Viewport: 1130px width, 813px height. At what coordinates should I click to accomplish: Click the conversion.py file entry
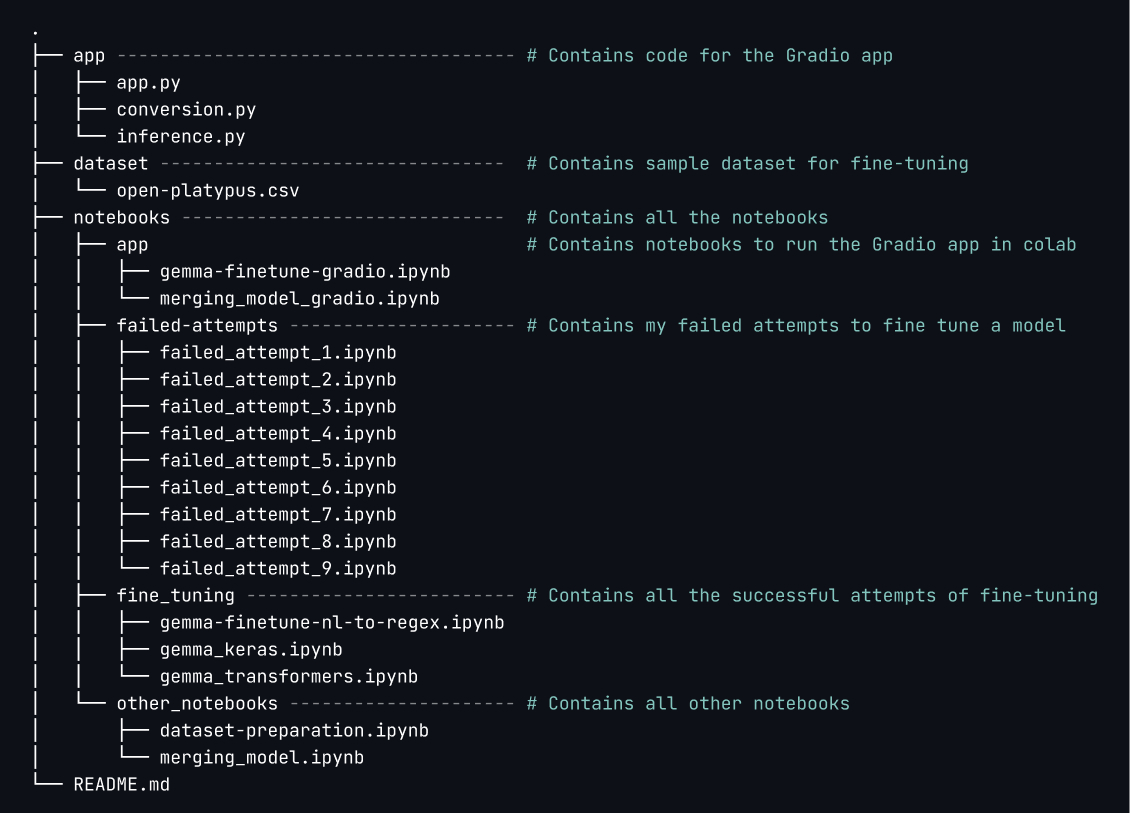point(186,110)
